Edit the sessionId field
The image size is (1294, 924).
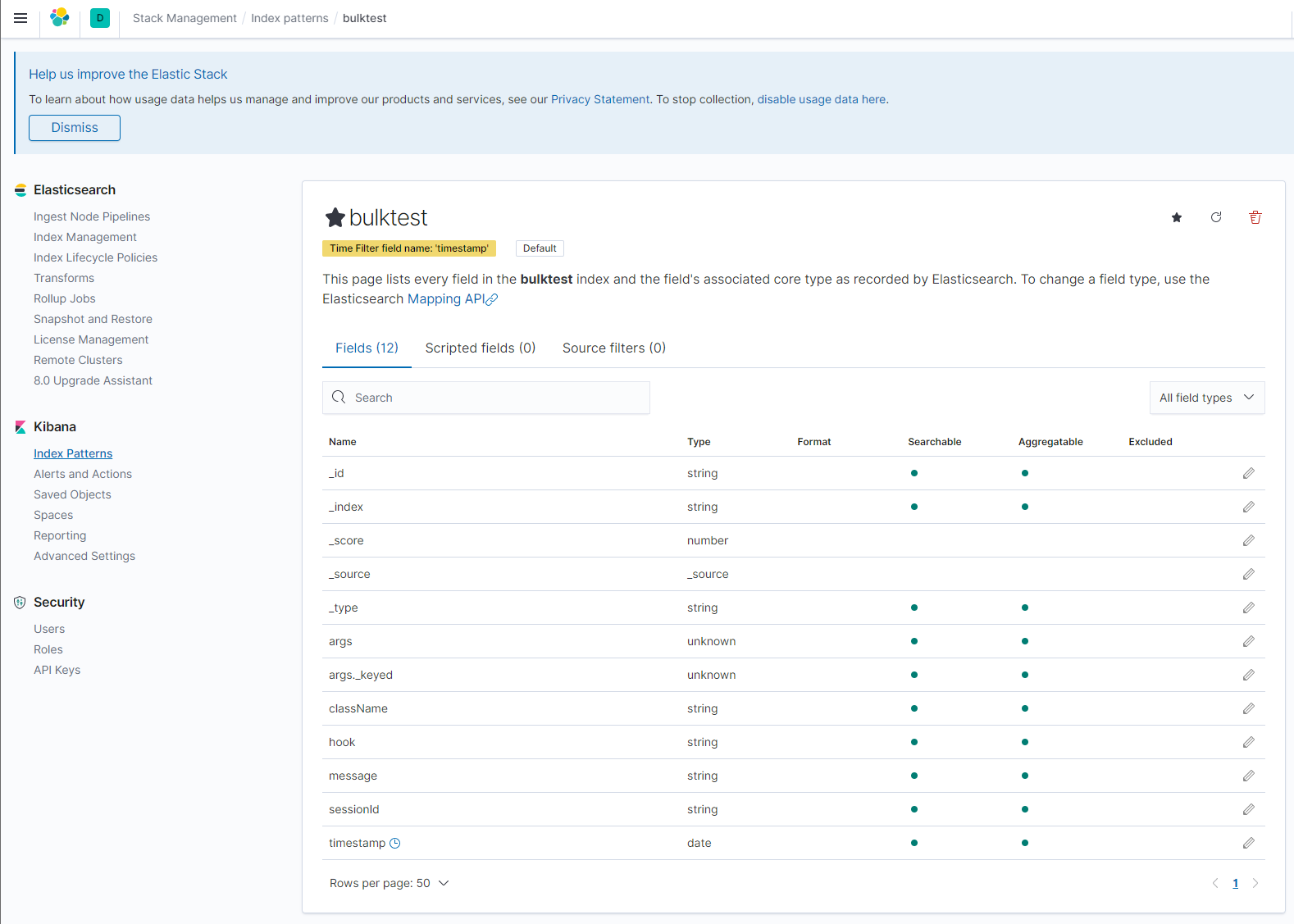pyautogui.click(x=1248, y=809)
